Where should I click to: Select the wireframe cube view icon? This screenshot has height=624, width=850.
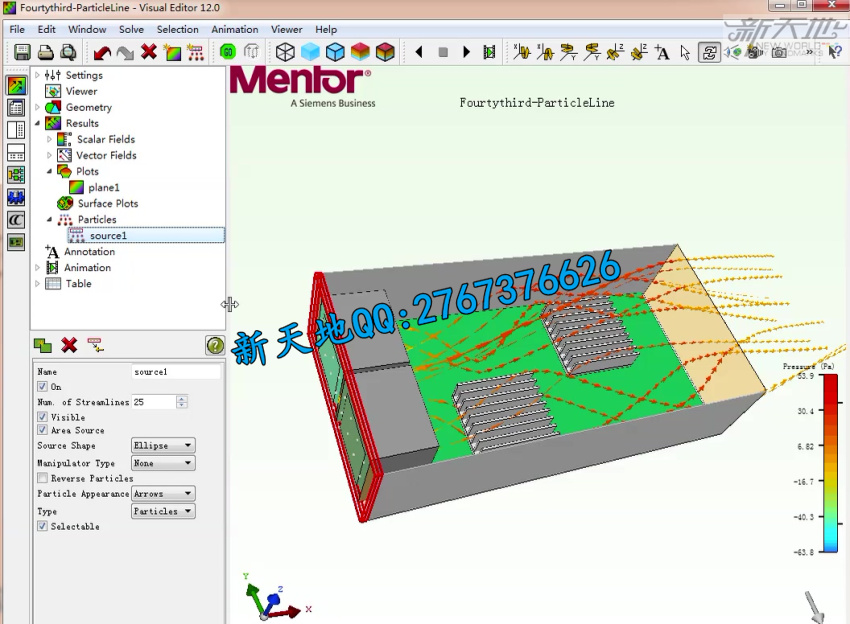click(286, 52)
